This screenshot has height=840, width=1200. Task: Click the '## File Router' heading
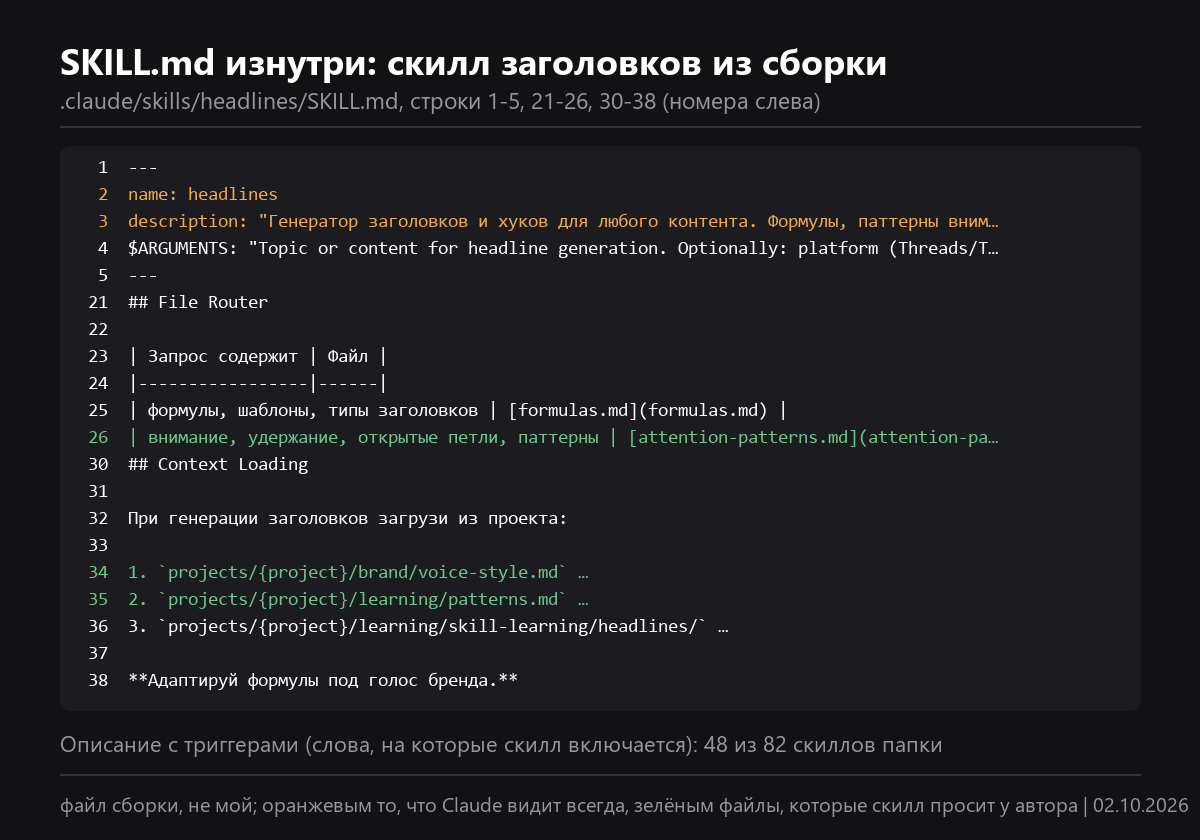coord(198,302)
